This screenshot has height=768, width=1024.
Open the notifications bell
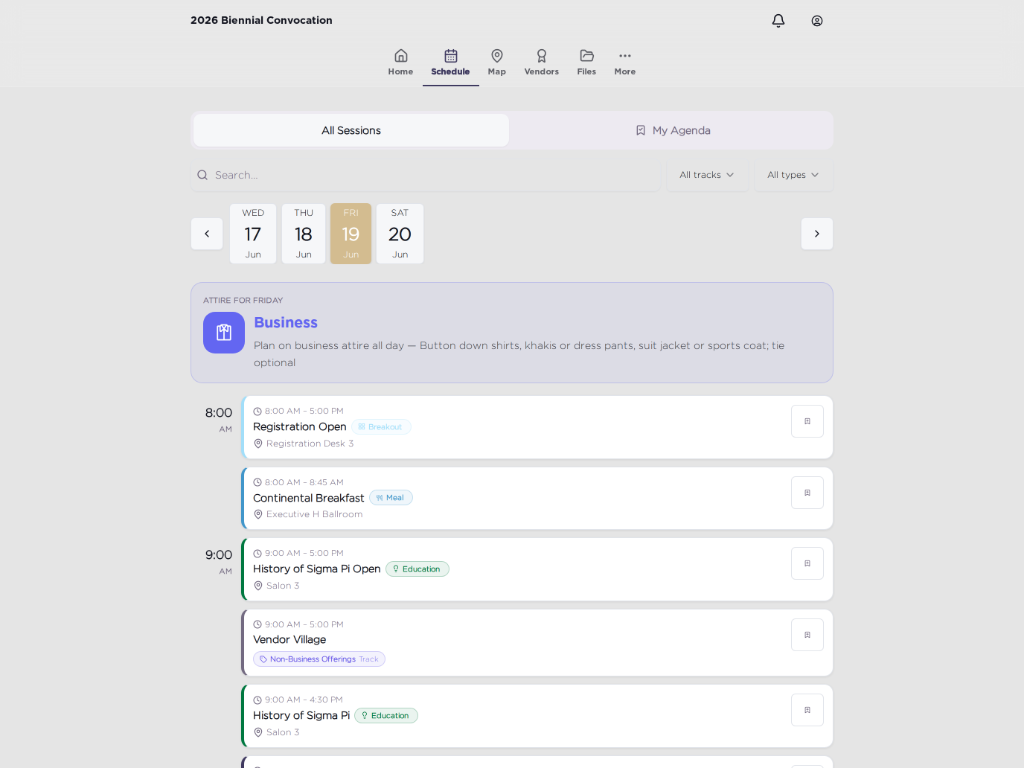coord(778,21)
